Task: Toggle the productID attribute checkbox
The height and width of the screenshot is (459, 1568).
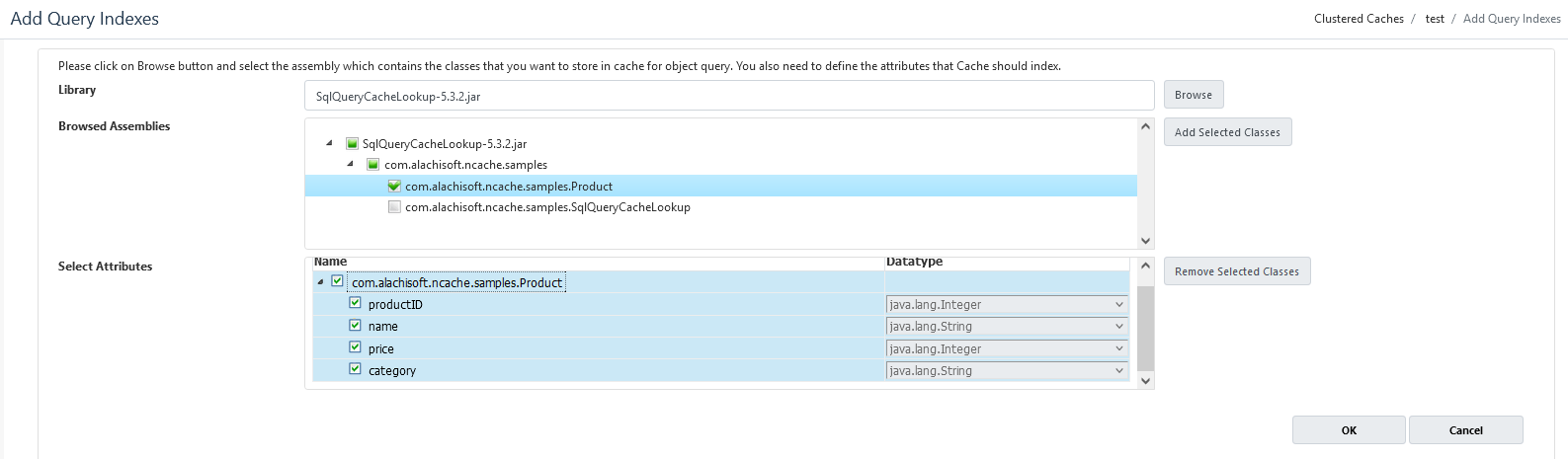Action: pos(355,303)
